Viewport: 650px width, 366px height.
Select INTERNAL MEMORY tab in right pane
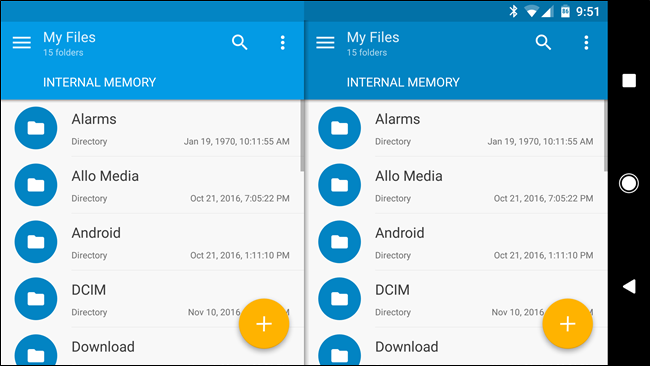[403, 82]
